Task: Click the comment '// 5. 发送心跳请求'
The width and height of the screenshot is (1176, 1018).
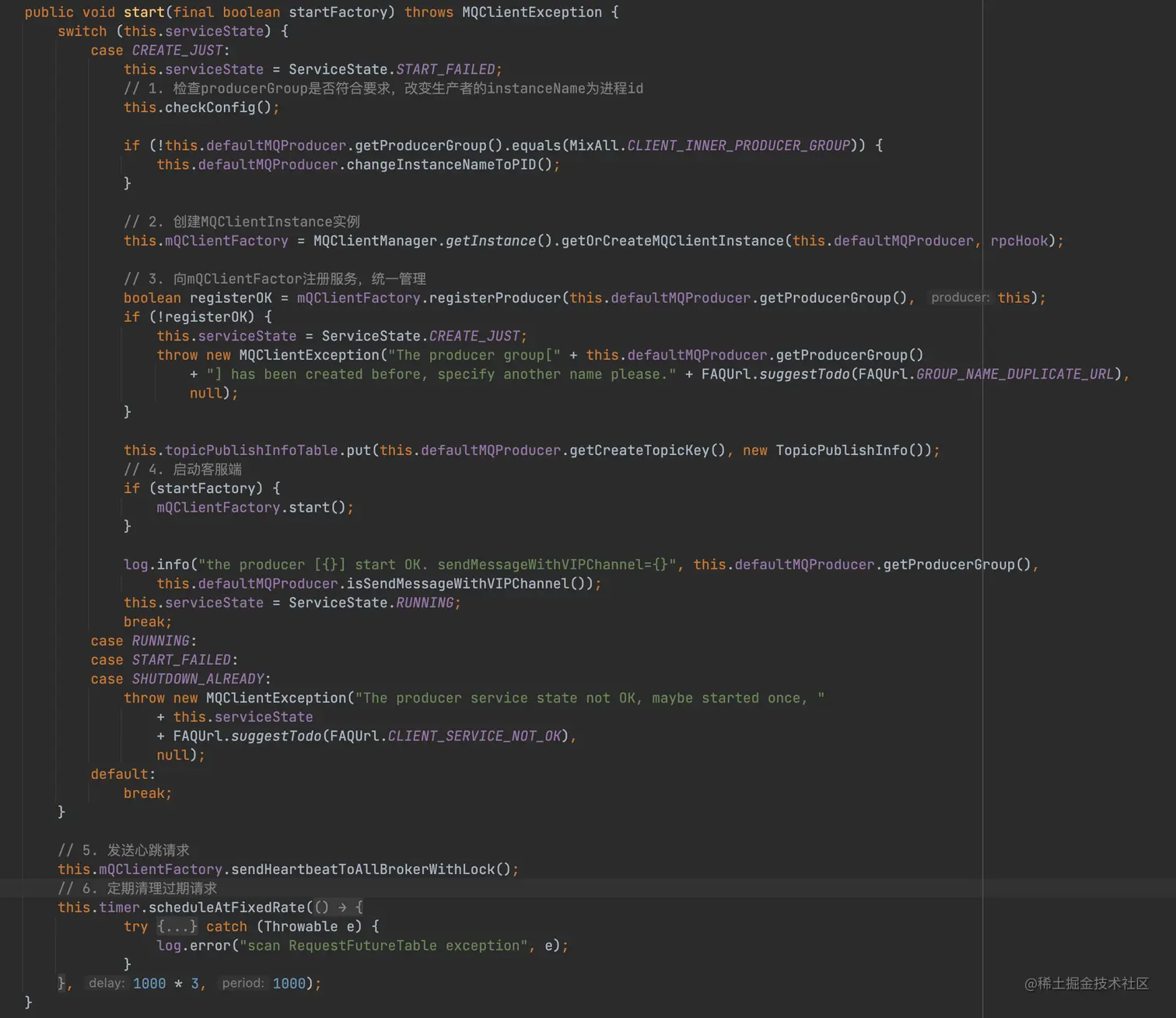Action: (124, 850)
